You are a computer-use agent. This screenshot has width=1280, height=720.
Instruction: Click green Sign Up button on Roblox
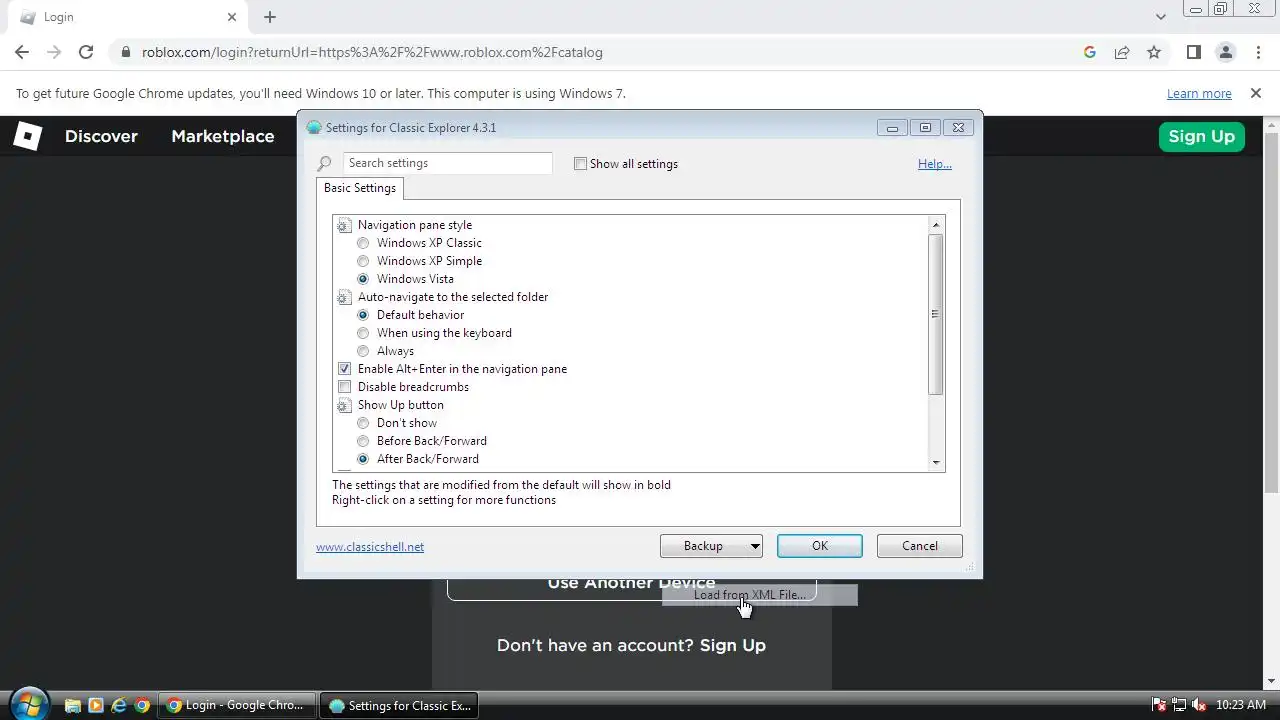click(1202, 136)
